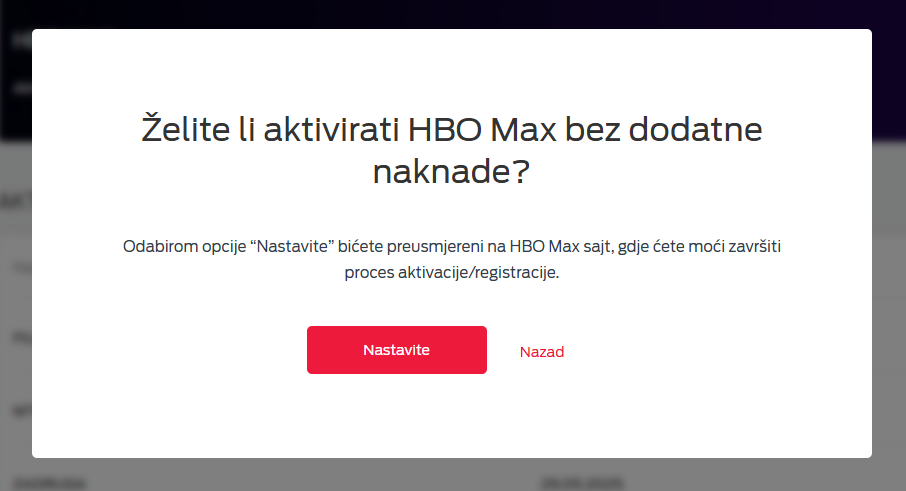The image size is (906, 491).
Task: Click the text "proces aktivacije/registracije."
Action: coord(452,272)
